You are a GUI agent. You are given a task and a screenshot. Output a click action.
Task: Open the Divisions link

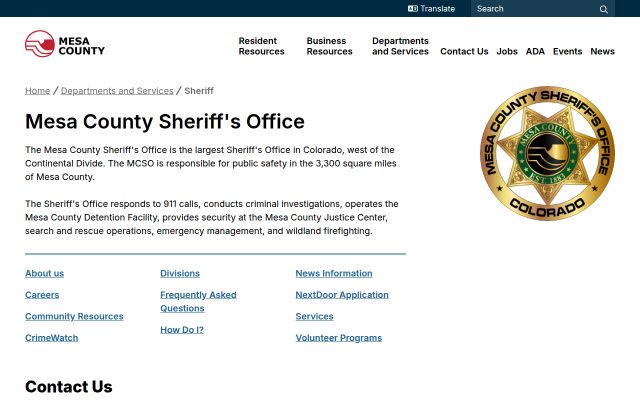180,273
